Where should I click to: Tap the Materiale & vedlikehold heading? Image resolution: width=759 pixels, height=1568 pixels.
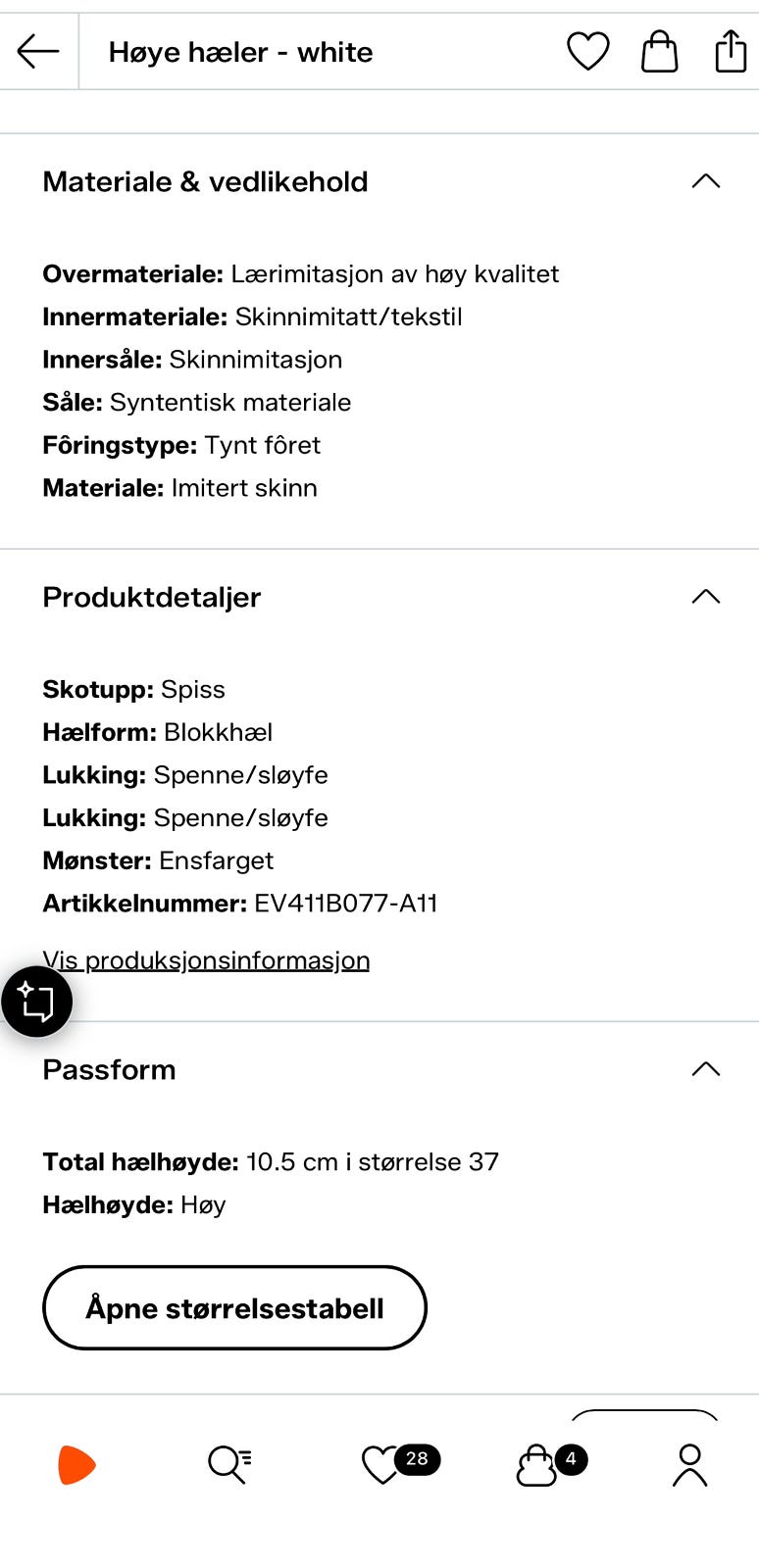tap(206, 181)
